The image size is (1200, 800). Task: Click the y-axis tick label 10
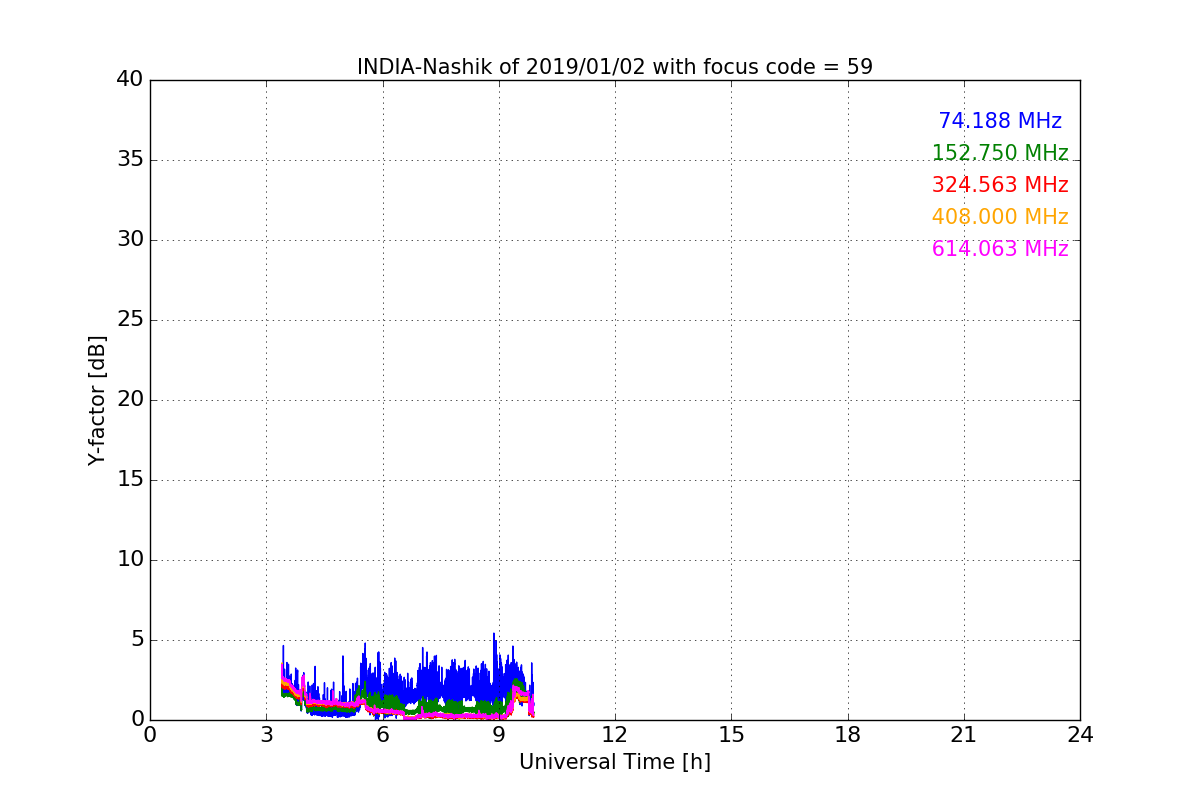[130, 560]
